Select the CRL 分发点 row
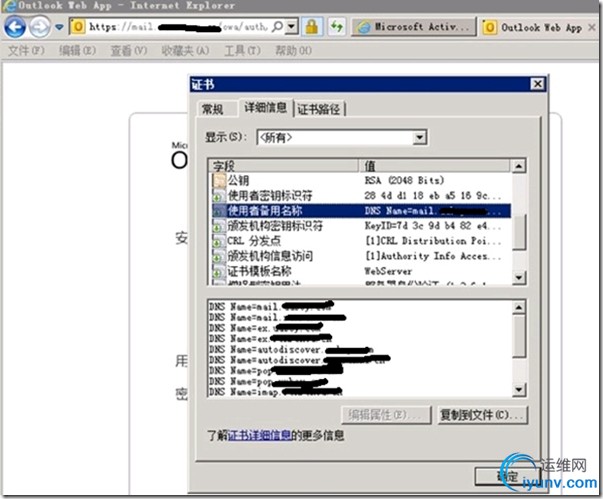This screenshot has height=499, width=603. click(x=361, y=241)
